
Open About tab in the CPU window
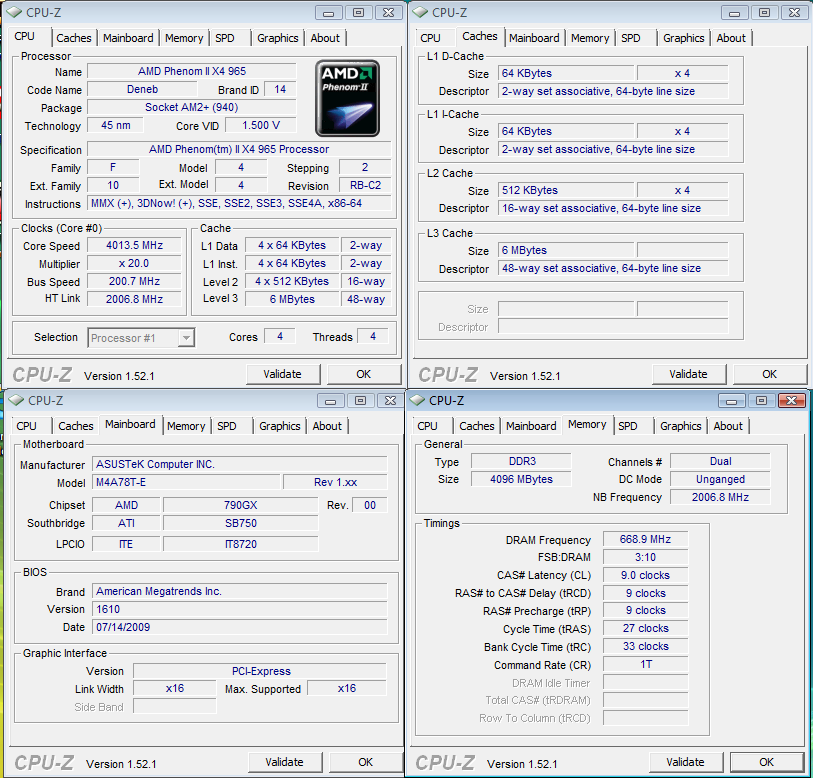(325, 38)
